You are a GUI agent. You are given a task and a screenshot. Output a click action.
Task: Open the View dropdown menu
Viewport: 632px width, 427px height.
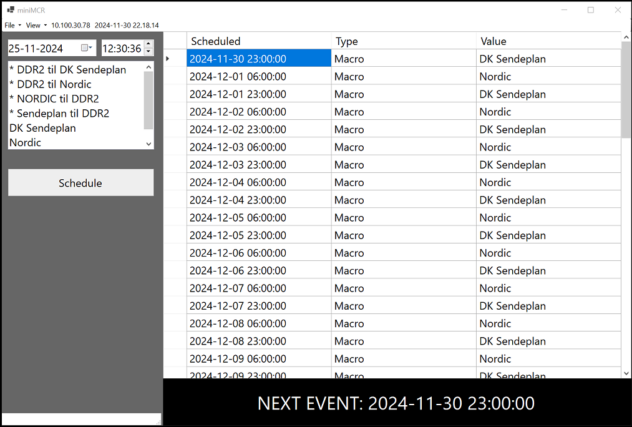coord(34,24)
